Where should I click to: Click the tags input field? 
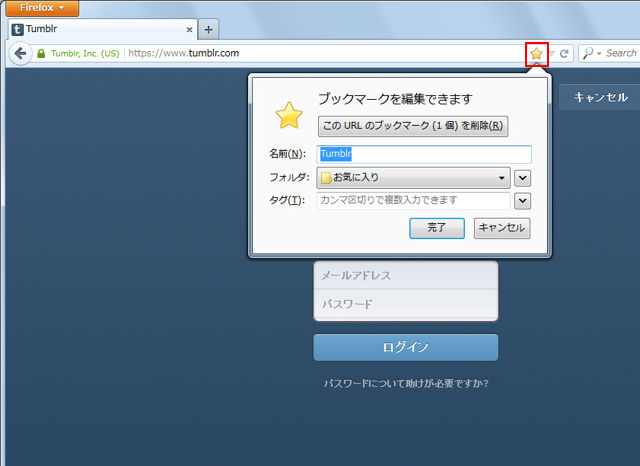tap(413, 200)
